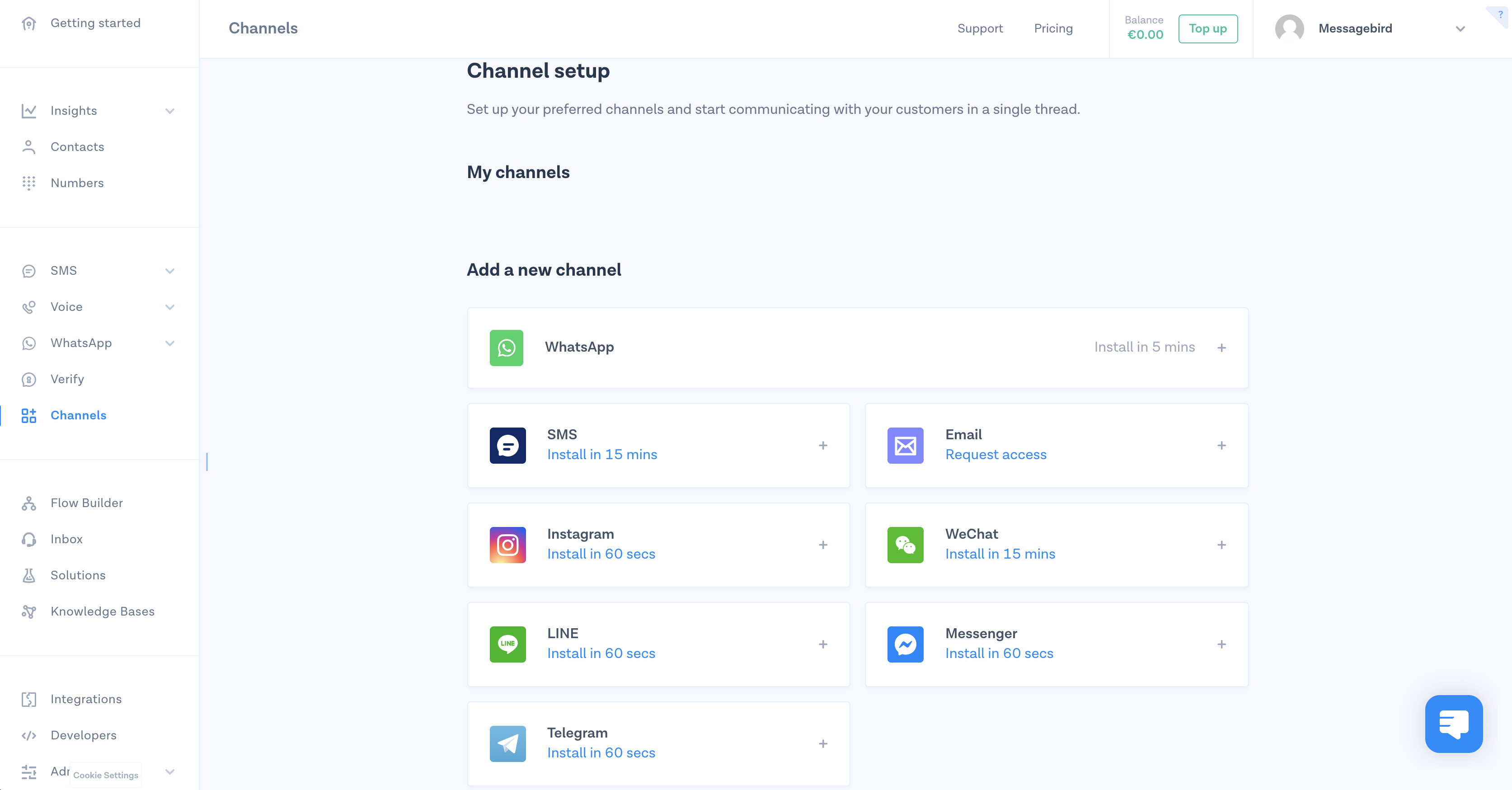
Task: Click the Solutions flask icon
Action: [x=29, y=576]
